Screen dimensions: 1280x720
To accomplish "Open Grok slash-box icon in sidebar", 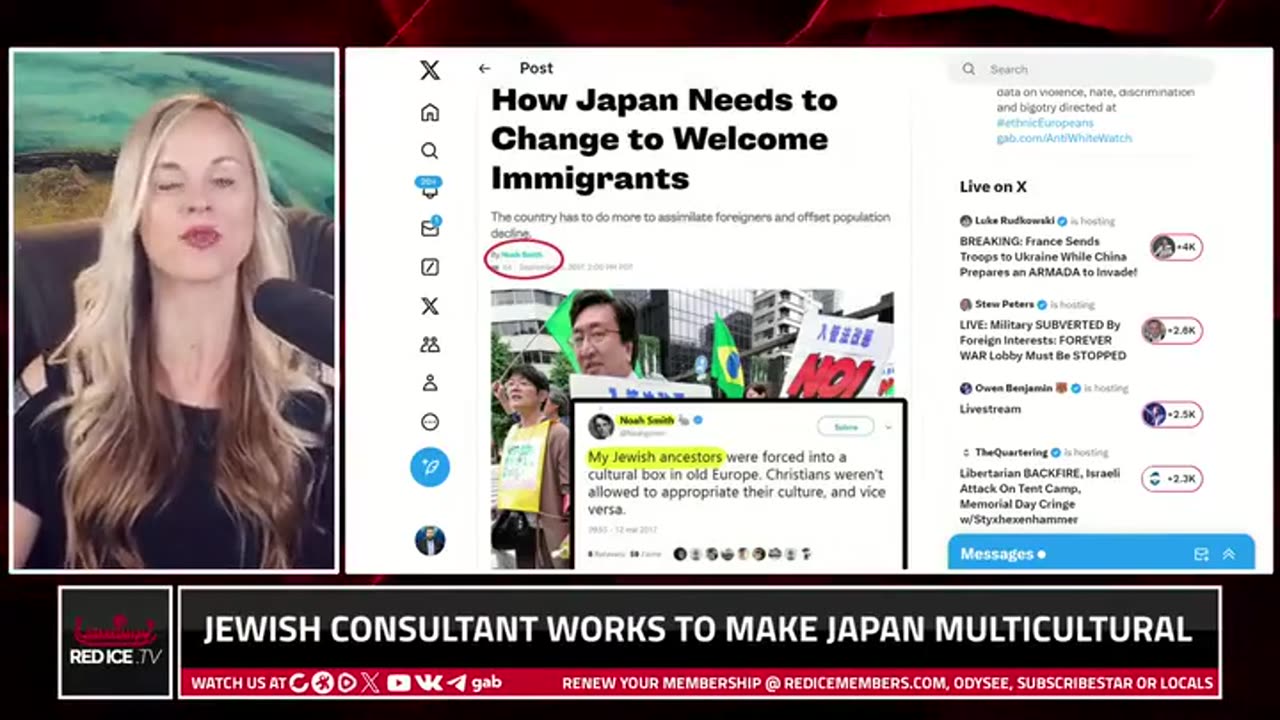I will (x=430, y=267).
